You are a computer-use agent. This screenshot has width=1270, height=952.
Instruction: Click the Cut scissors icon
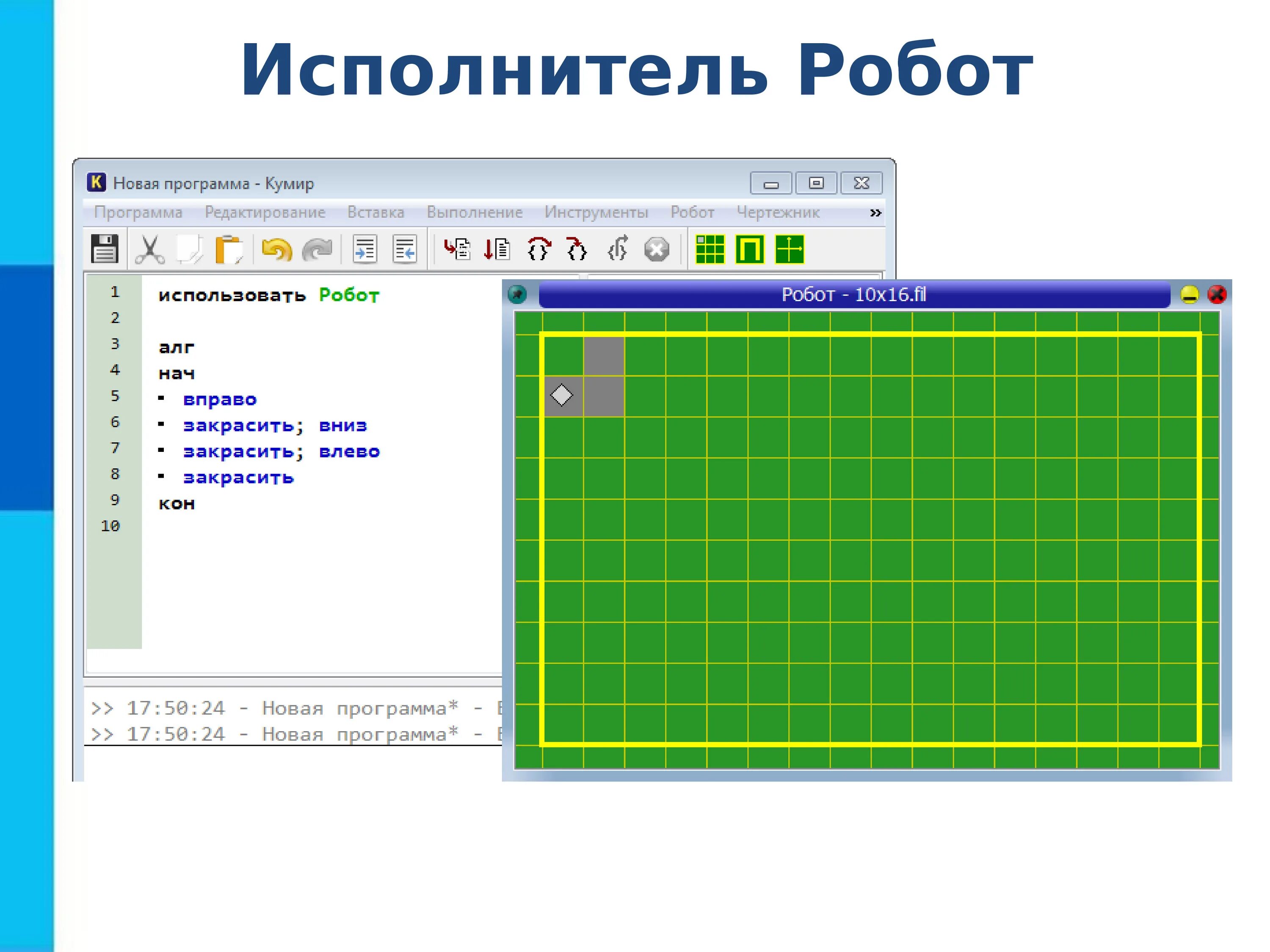point(150,250)
